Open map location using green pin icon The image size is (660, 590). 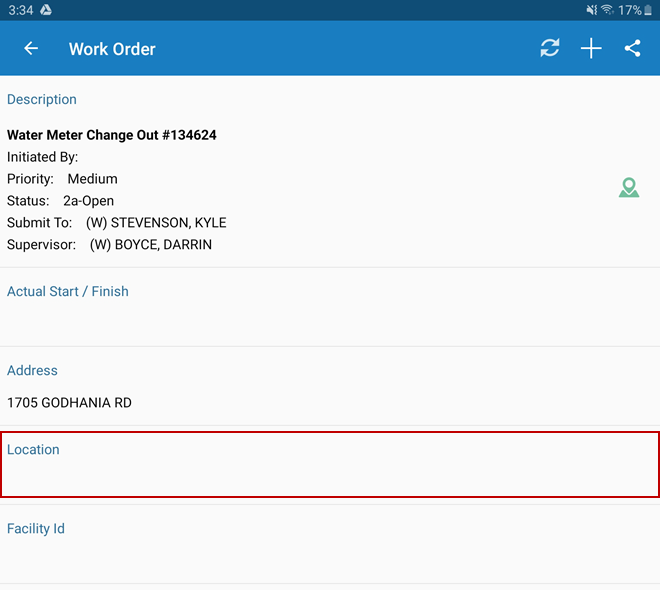point(628,187)
